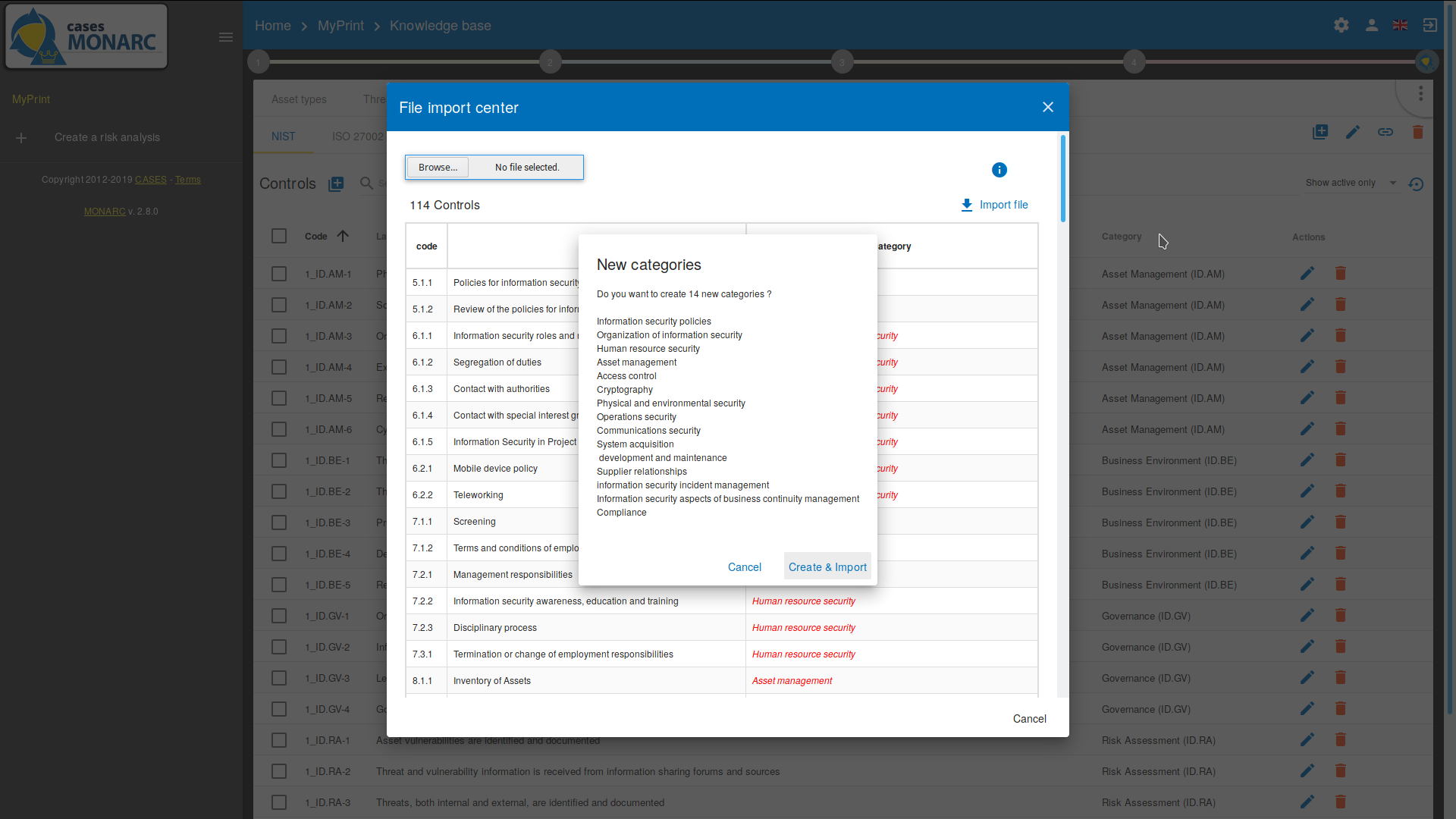Toggle the Show active only switch
The height and width of the screenshot is (819, 1456).
coord(1392,183)
